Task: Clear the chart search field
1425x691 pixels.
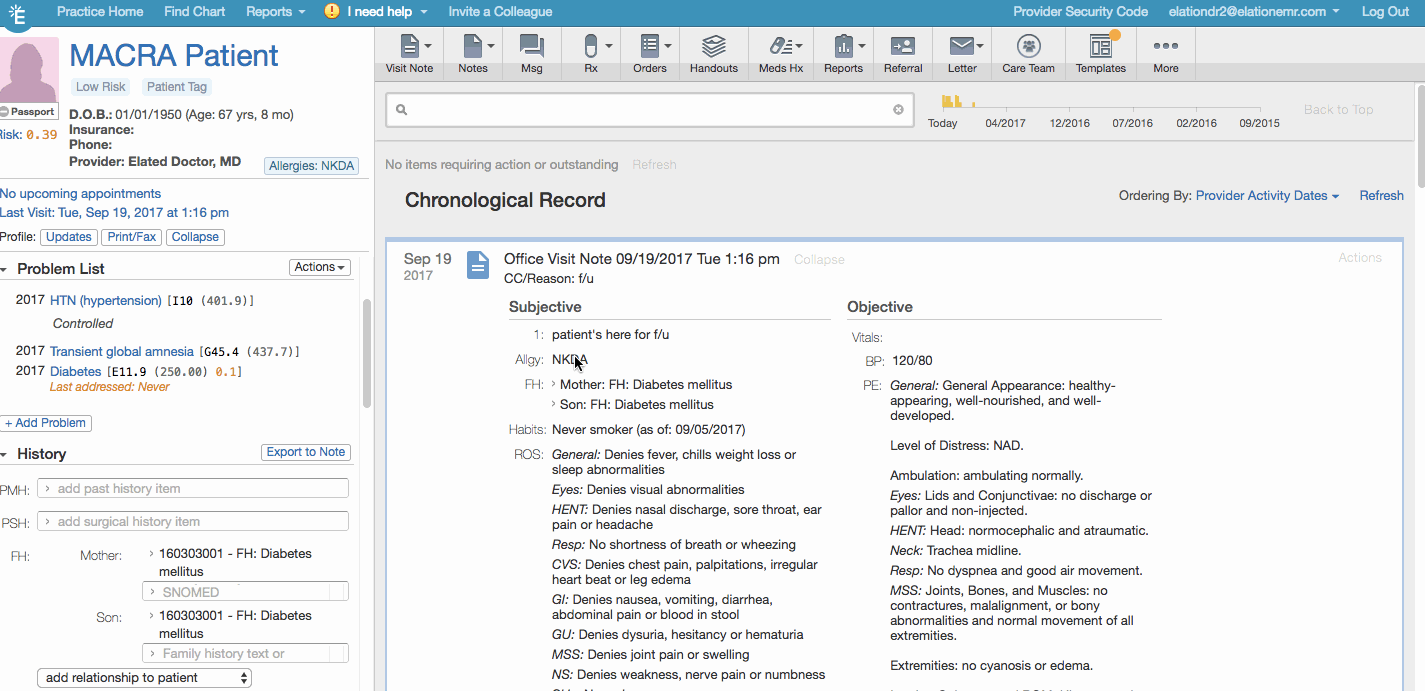Action: [x=898, y=110]
